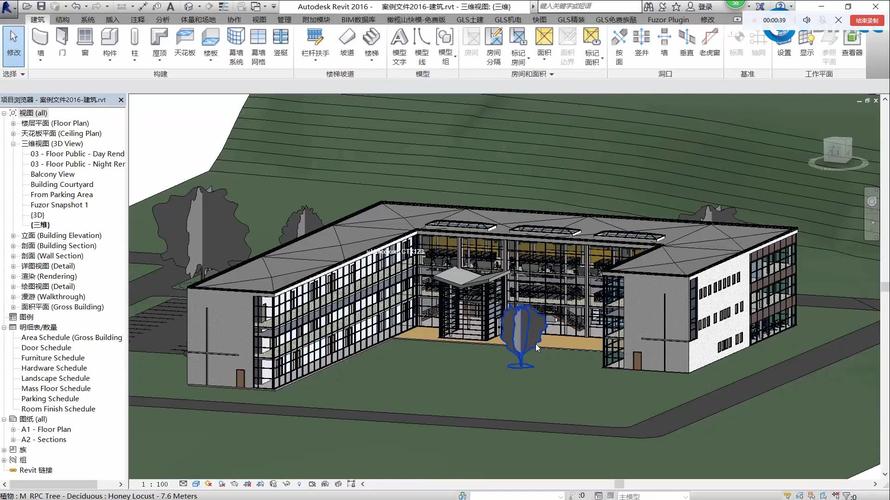Click the 1 : 100 view scale
This screenshot has width=890, height=500.
click(154, 484)
